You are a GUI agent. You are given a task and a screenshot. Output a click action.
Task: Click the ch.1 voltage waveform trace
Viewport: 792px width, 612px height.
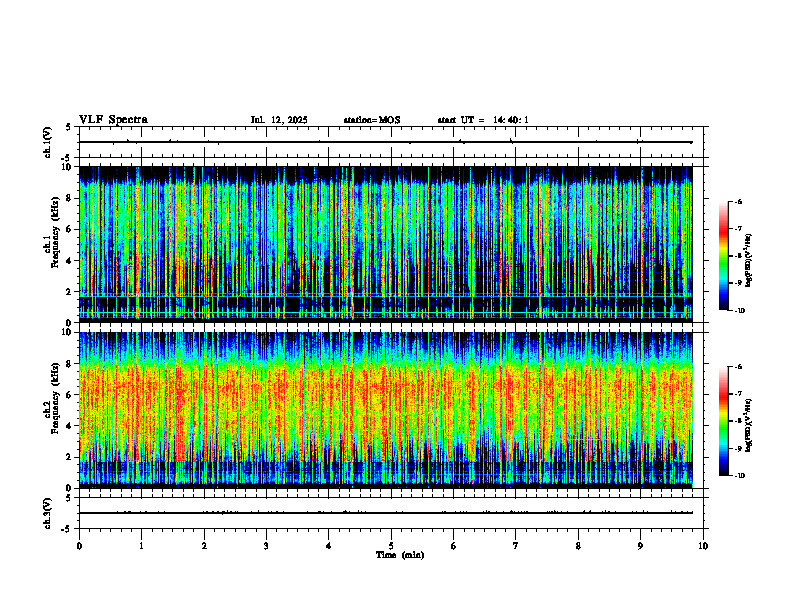point(386,142)
